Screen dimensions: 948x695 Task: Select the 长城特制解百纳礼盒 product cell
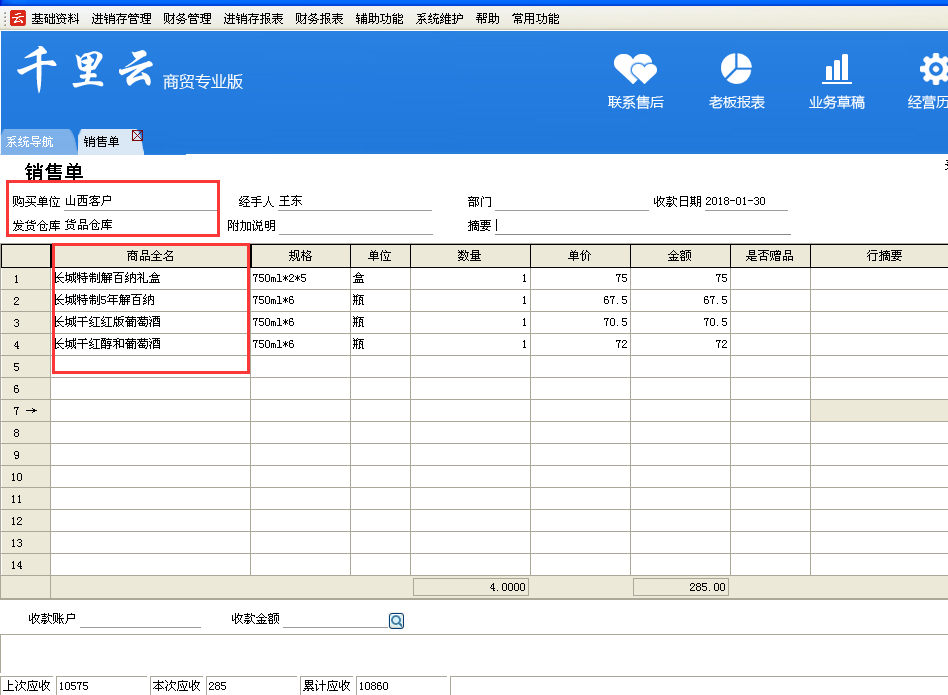pos(150,278)
